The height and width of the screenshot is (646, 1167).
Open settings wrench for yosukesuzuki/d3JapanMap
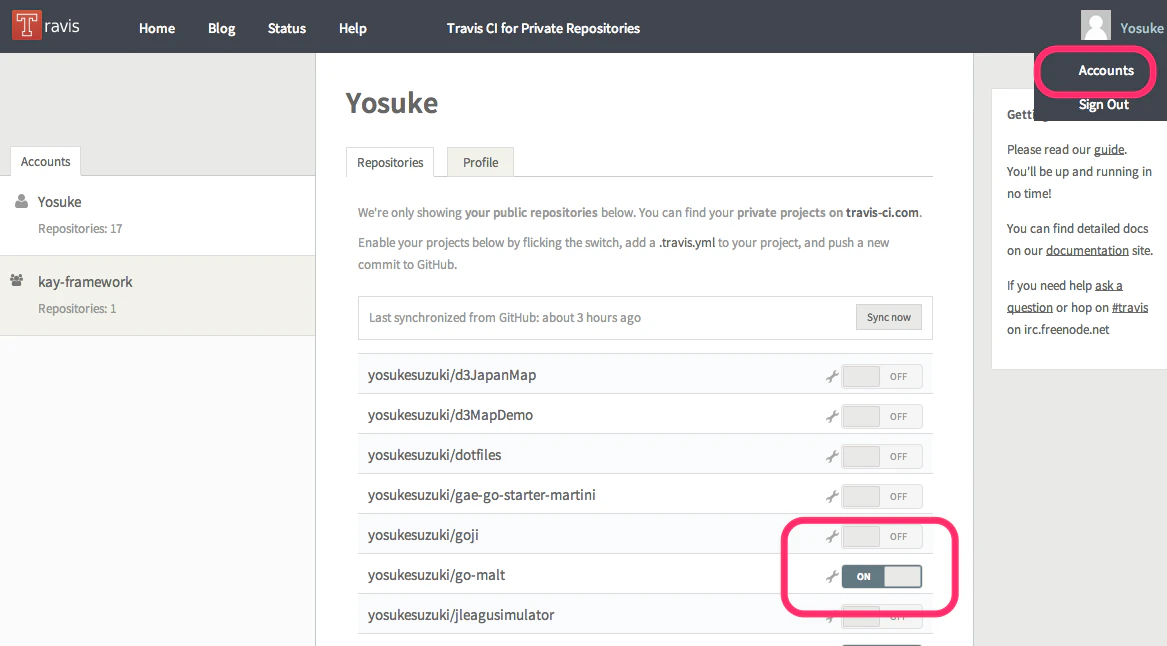tap(832, 377)
